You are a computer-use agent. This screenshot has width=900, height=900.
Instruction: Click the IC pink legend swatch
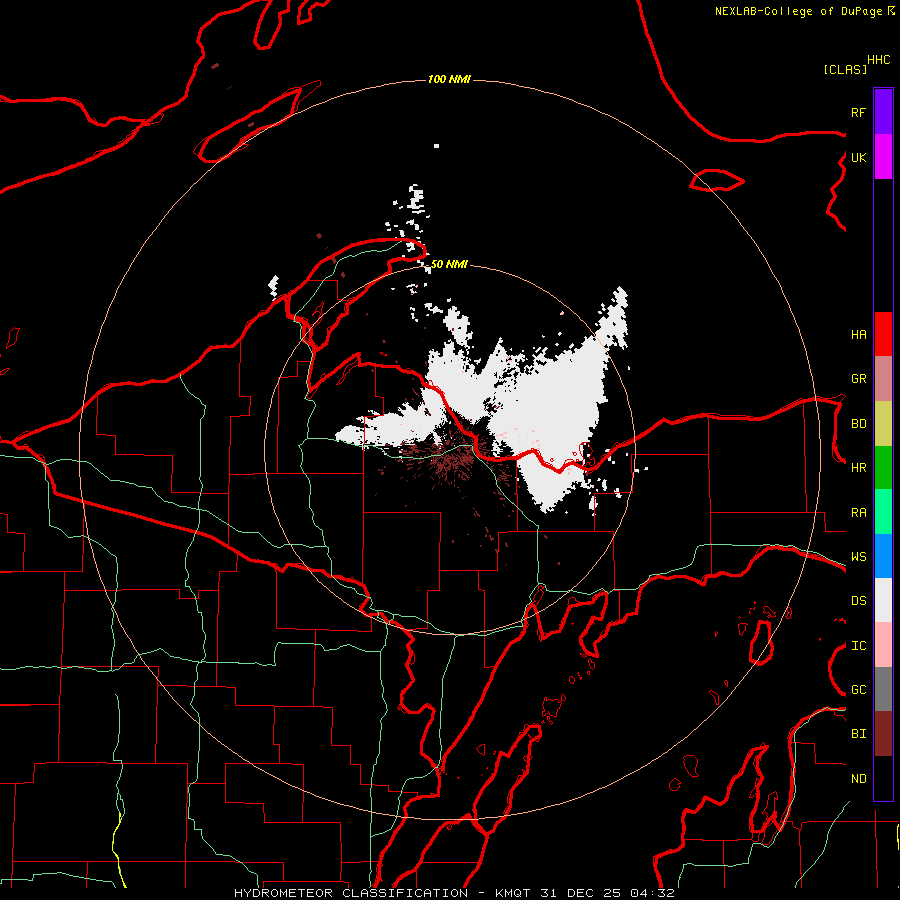(x=883, y=645)
